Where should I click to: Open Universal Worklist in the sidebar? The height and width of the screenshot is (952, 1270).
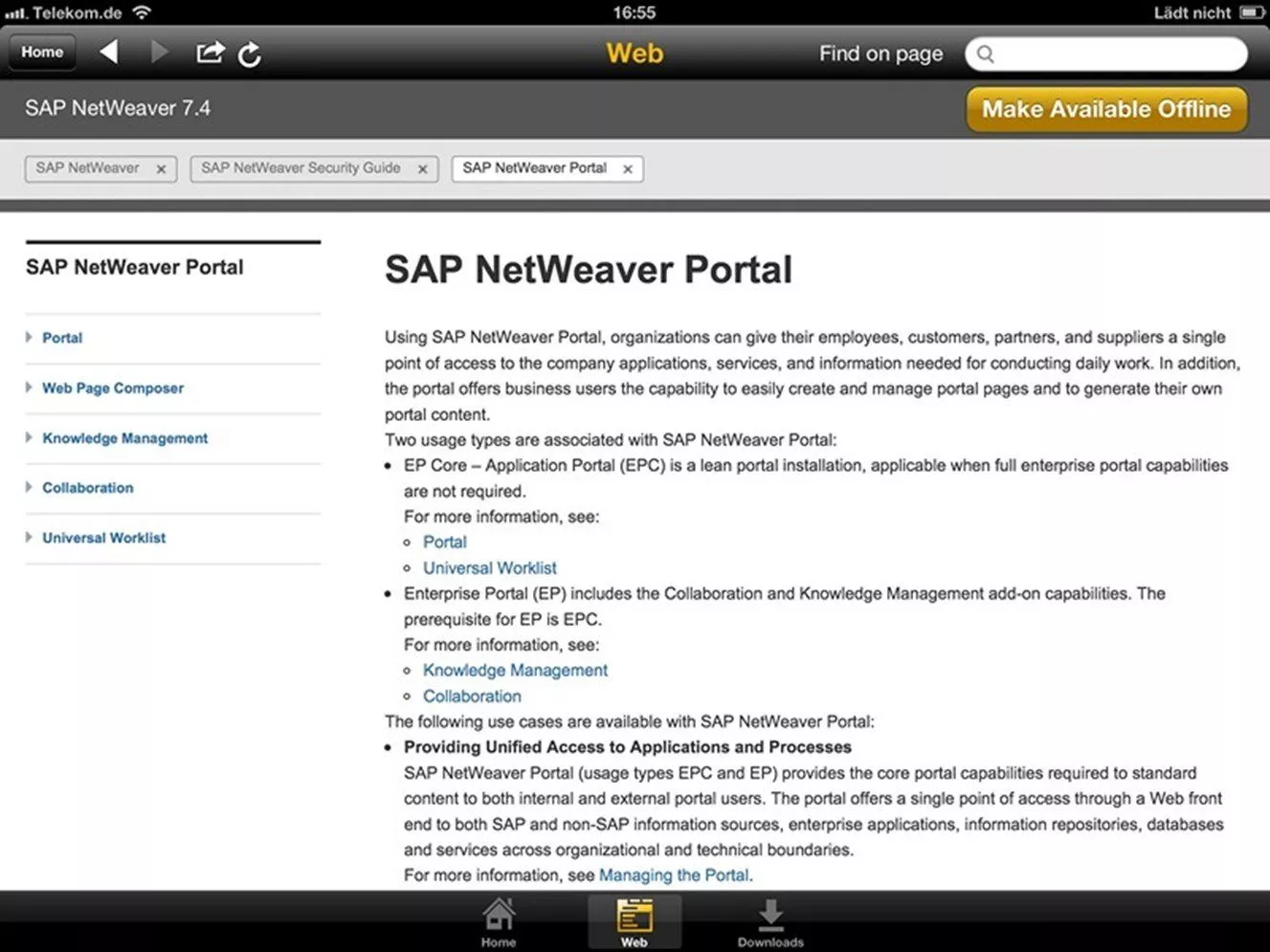point(103,538)
